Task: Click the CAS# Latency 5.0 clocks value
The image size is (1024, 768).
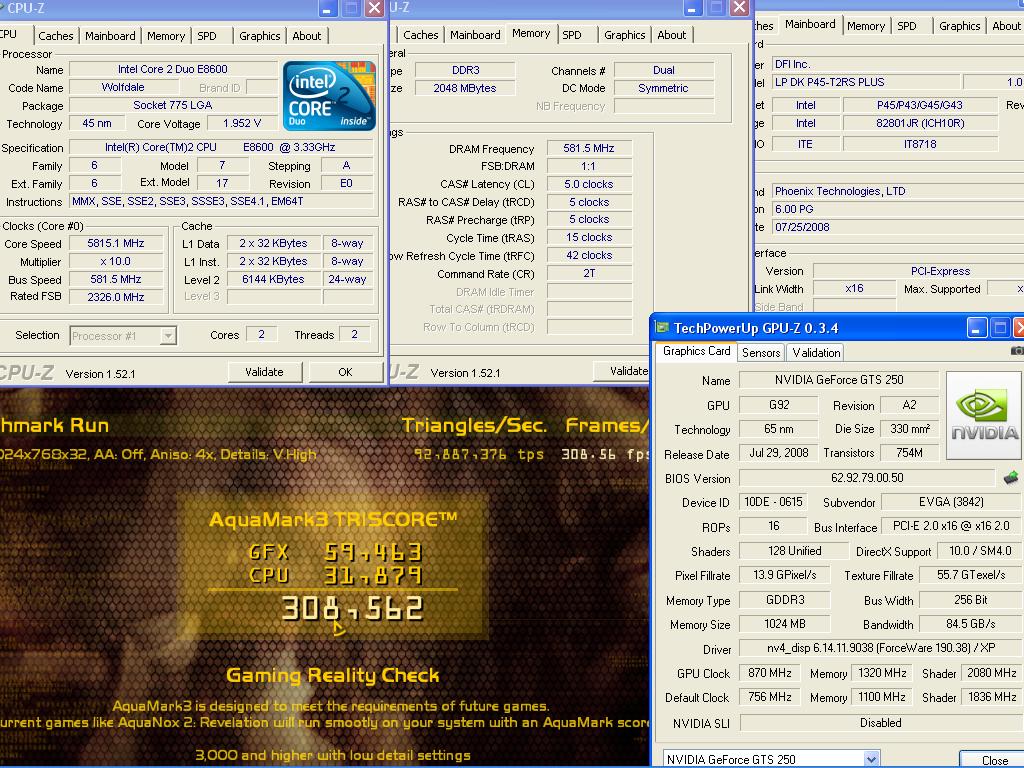Action: (x=589, y=184)
